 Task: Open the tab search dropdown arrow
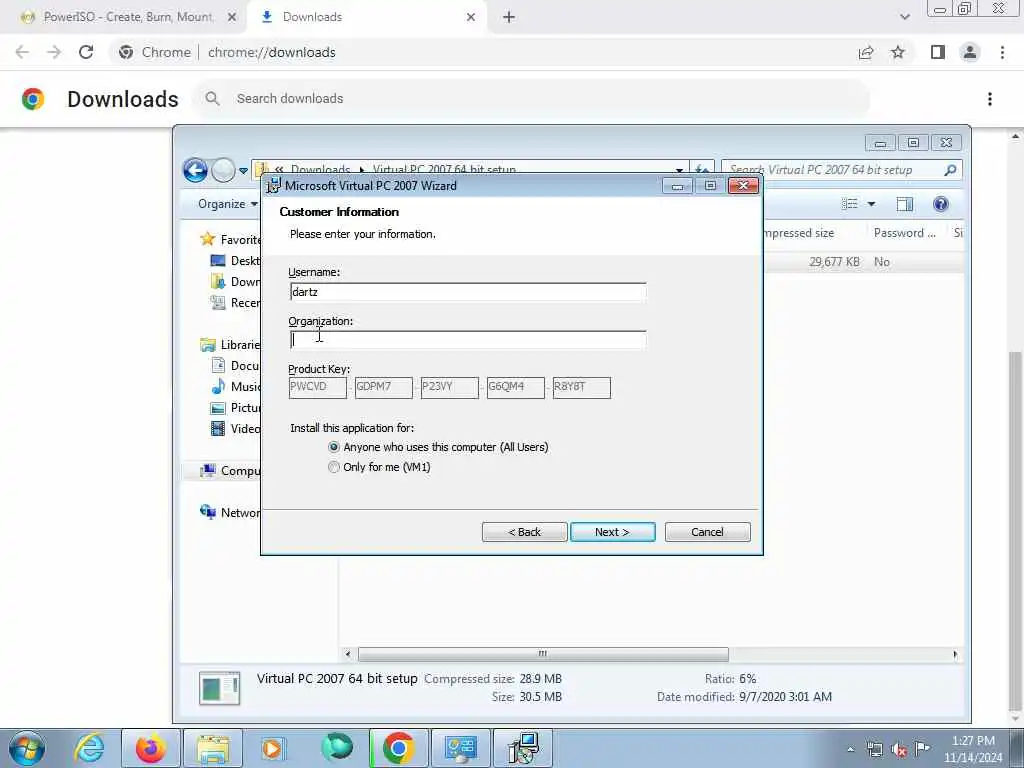tap(904, 17)
